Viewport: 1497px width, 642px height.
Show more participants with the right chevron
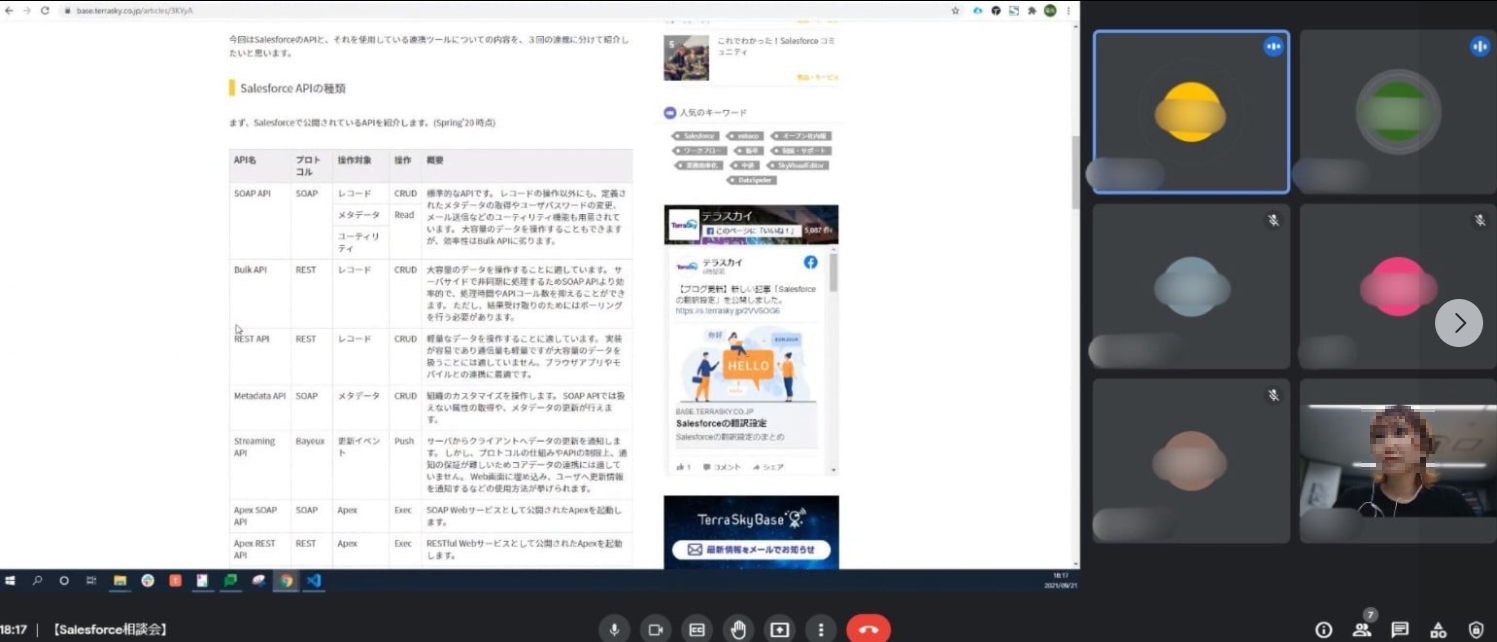point(1459,323)
